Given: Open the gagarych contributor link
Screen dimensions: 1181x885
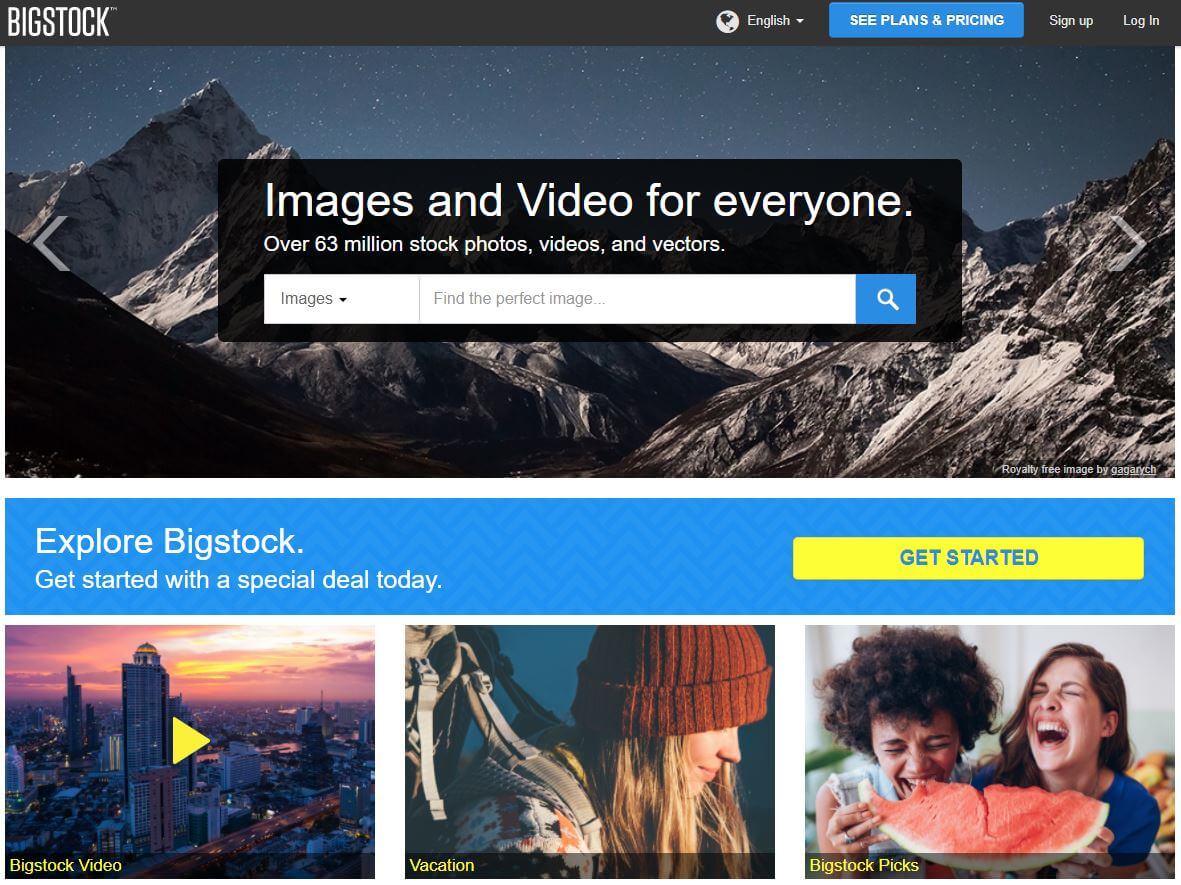Looking at the screenshot, I should 1133,469.
